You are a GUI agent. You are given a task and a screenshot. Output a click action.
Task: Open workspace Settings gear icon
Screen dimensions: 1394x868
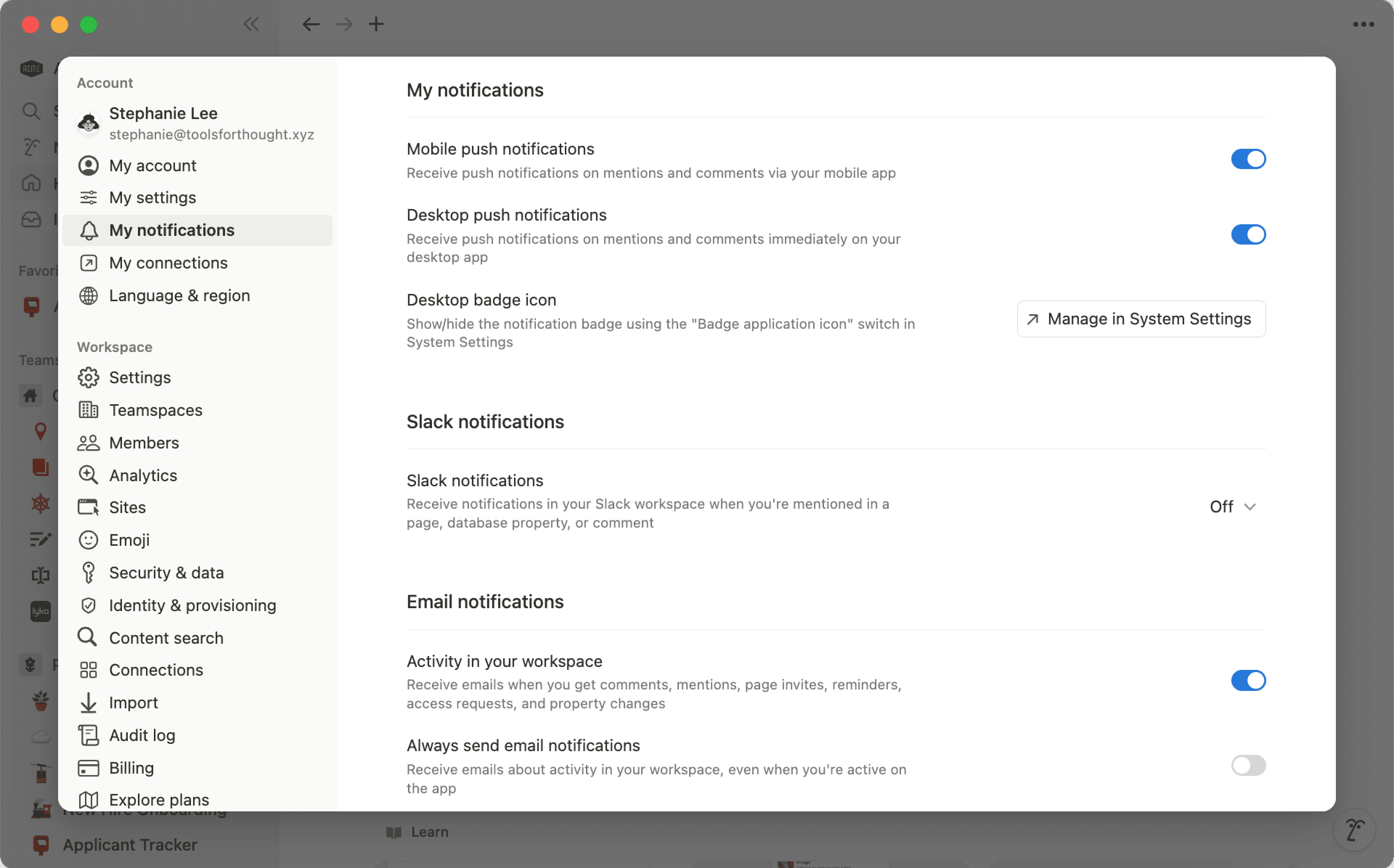[x=89, y=378]
